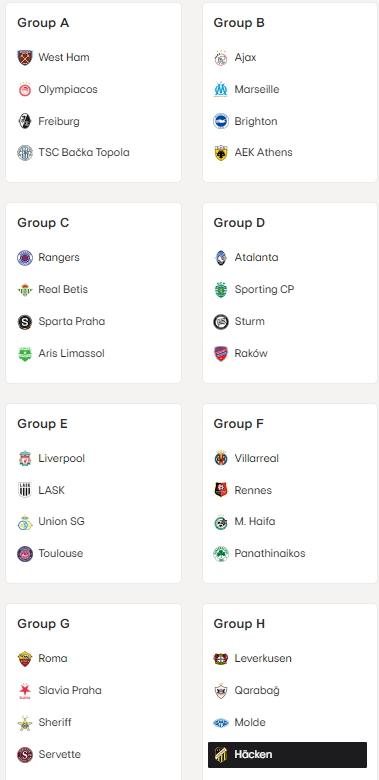Click the Villarreal yellow crest
This screenshot has width=379, height=780.
221,459
